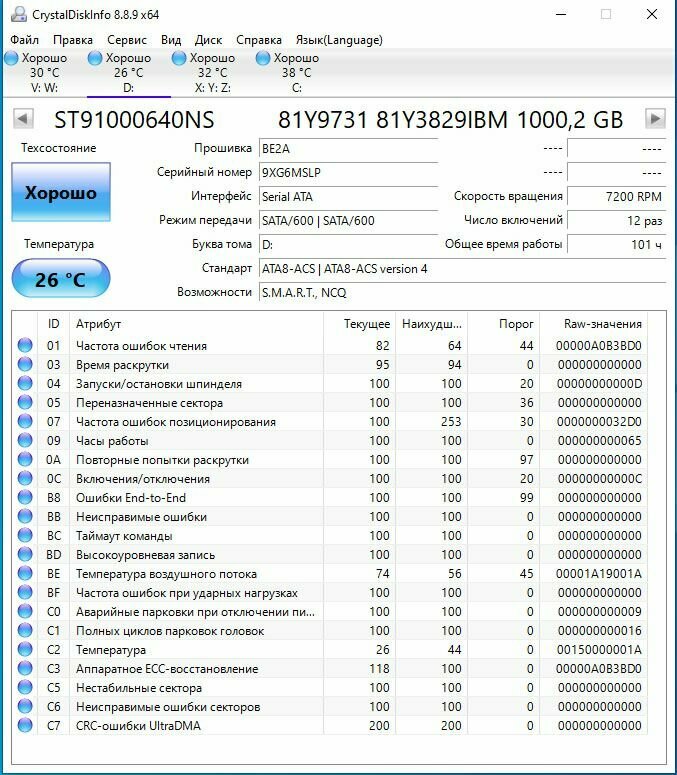This screenshot has height=775, width=677.
Task: Click the SATA/600 transfer mode field
Action: coord(348,220)
